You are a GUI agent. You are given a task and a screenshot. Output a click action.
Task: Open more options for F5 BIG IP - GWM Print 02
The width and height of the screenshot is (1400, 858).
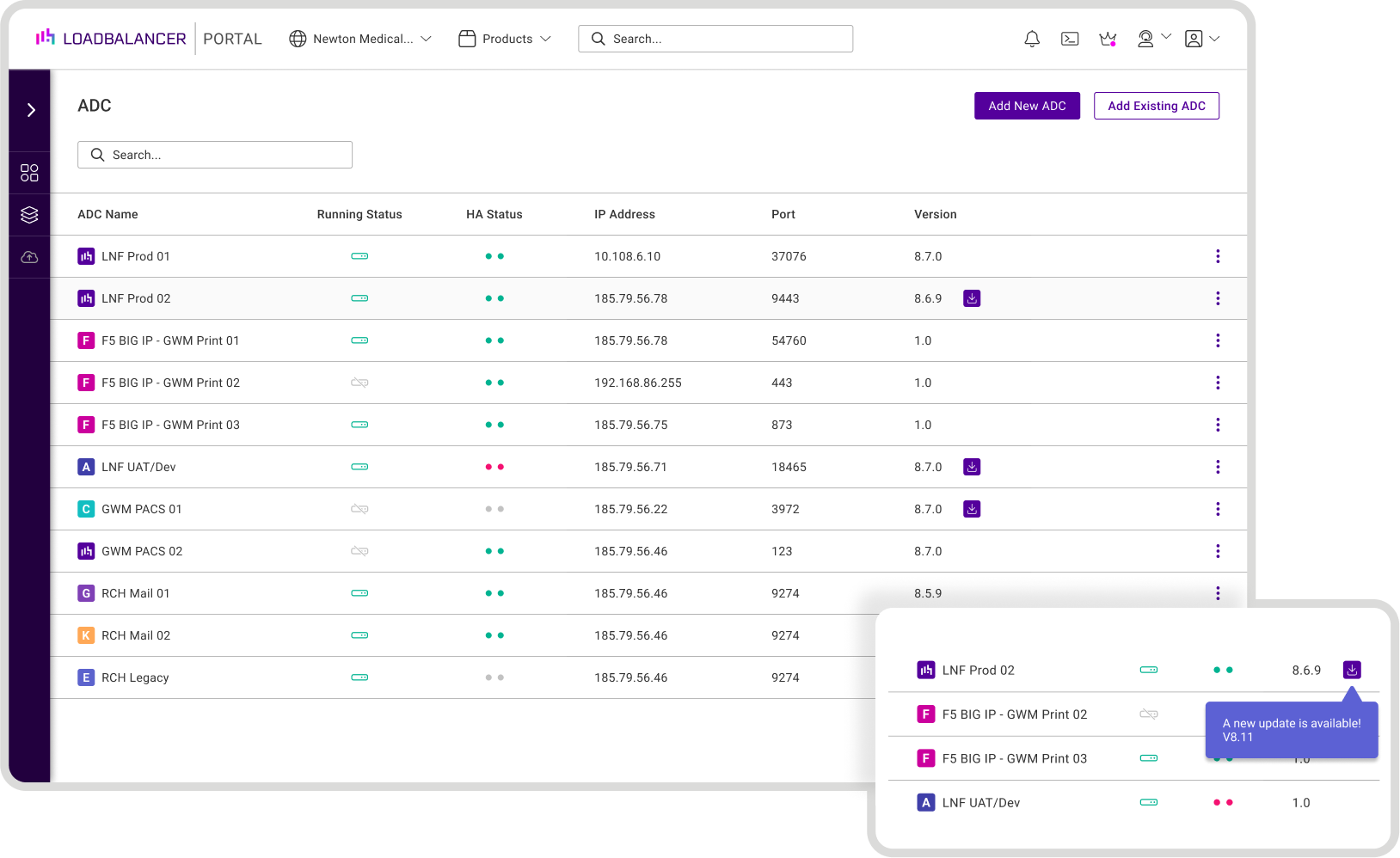click(1218, 383)
